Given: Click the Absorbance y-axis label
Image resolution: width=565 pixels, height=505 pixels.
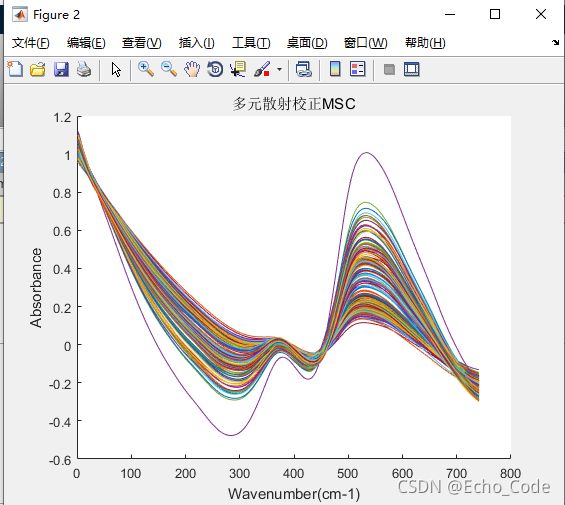Looking at the screenshot, I should pos(36,288).
